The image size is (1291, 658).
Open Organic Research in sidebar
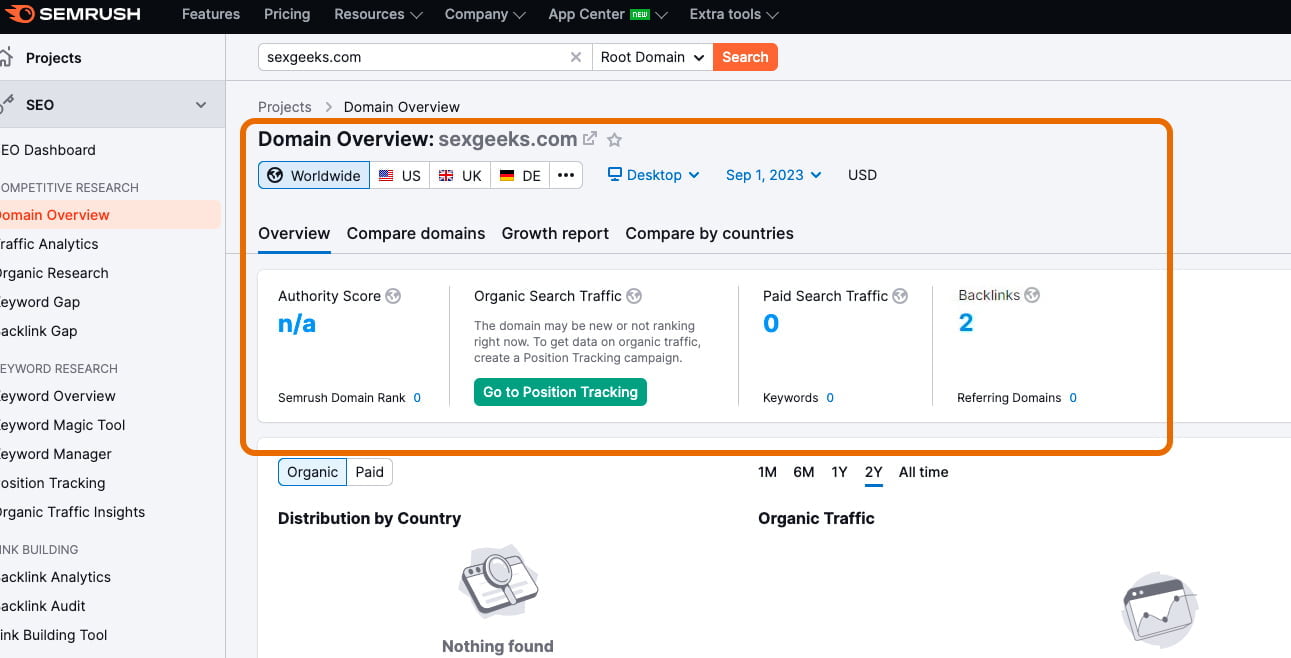[53, 273]
